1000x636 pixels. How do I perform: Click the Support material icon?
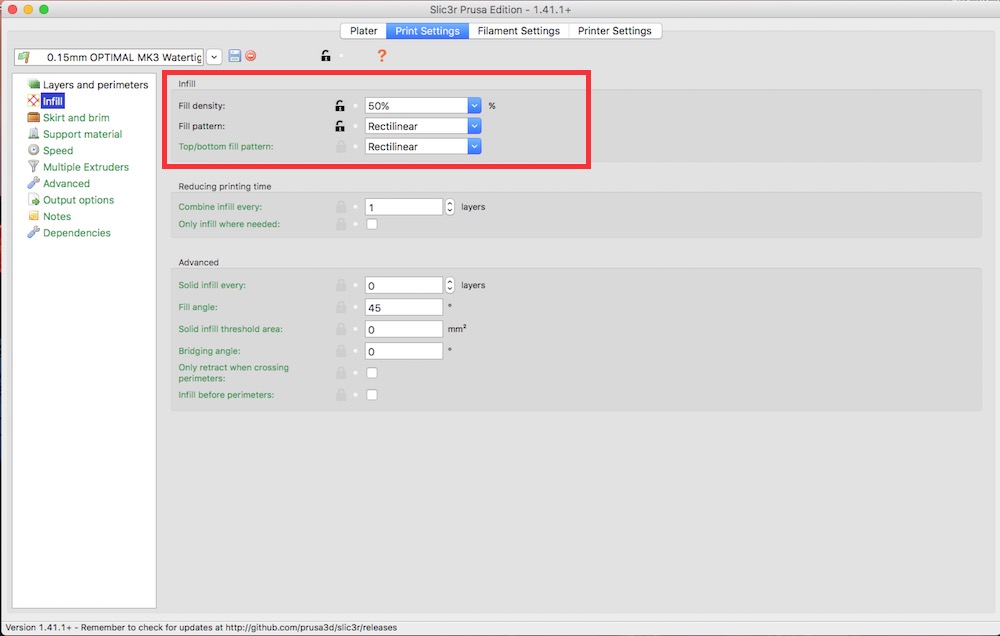(x=34, y=134)
